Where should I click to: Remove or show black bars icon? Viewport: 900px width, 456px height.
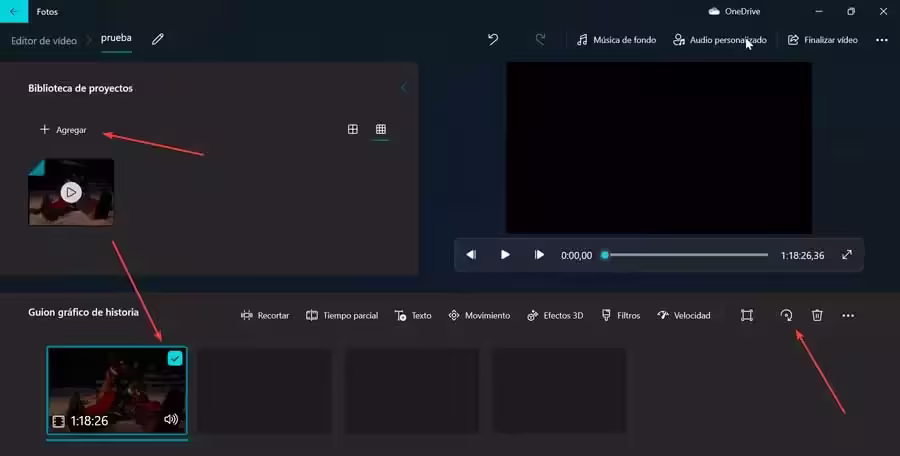[747, 315]
